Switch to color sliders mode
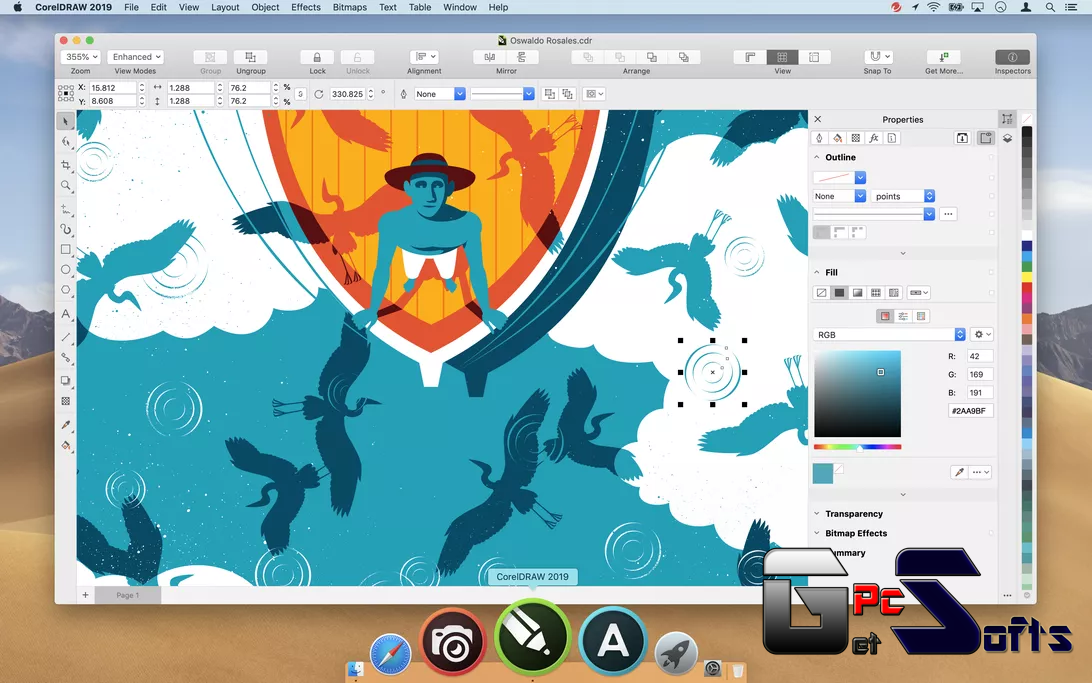Image resolution: width=1092 pixels, height=683 pixels. tap(903, 316)
